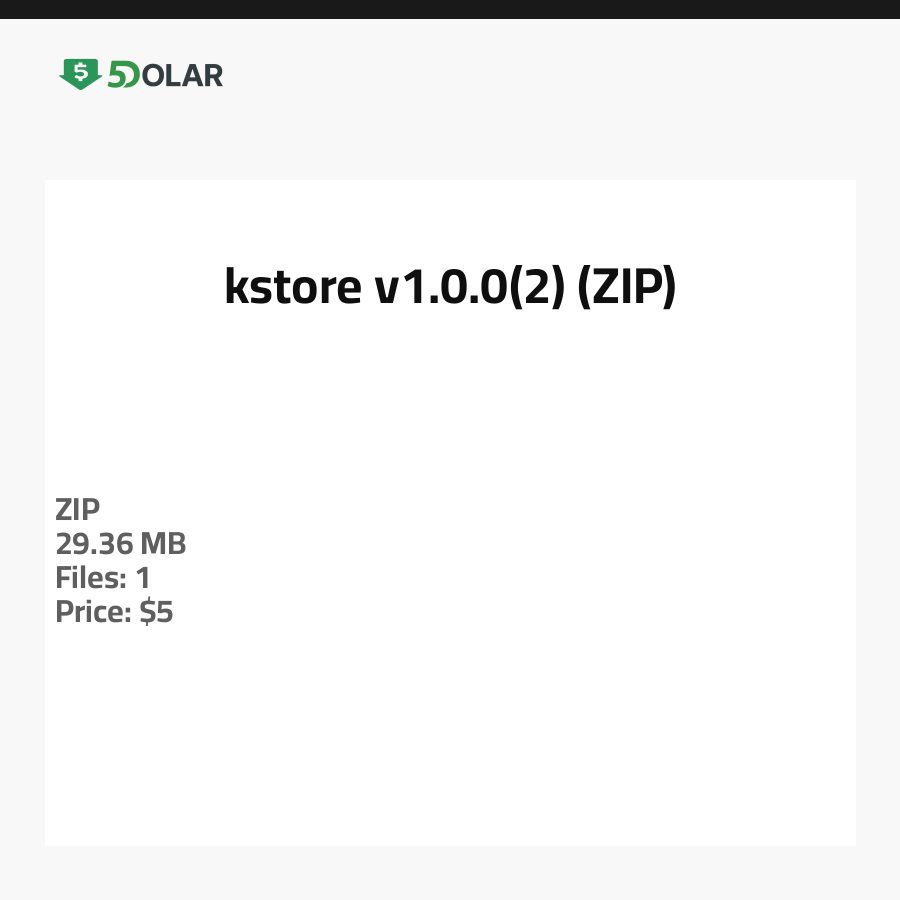
Task: Open the 5DOLAR home link text
Action: pyautogui.click(x=165, y=75)
